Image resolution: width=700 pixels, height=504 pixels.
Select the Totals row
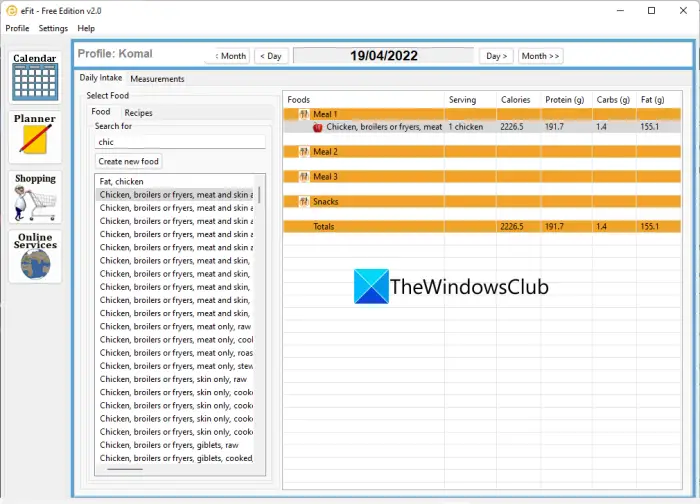(x=482, y=227)
